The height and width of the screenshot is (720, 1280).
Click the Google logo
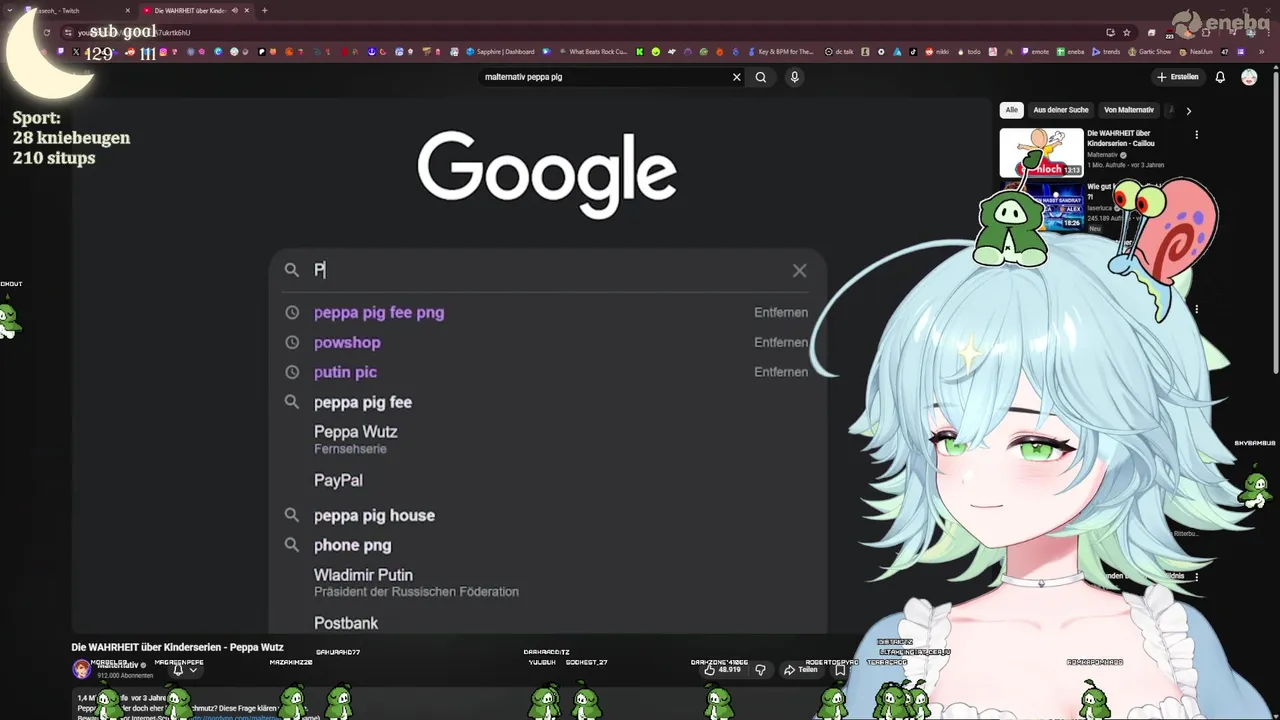(547, 176)
